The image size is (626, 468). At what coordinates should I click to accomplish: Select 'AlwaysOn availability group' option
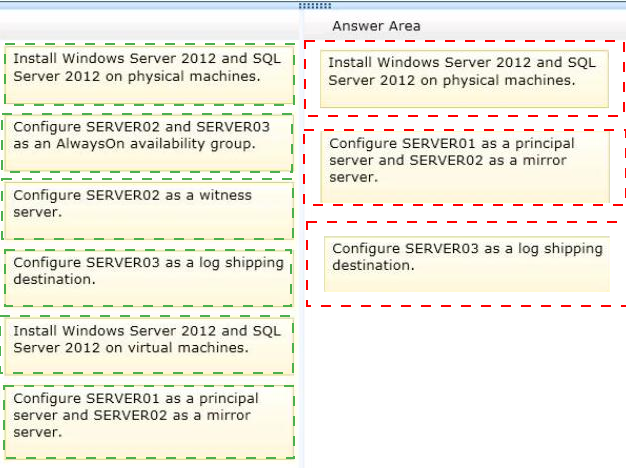(x=147, y=143)
